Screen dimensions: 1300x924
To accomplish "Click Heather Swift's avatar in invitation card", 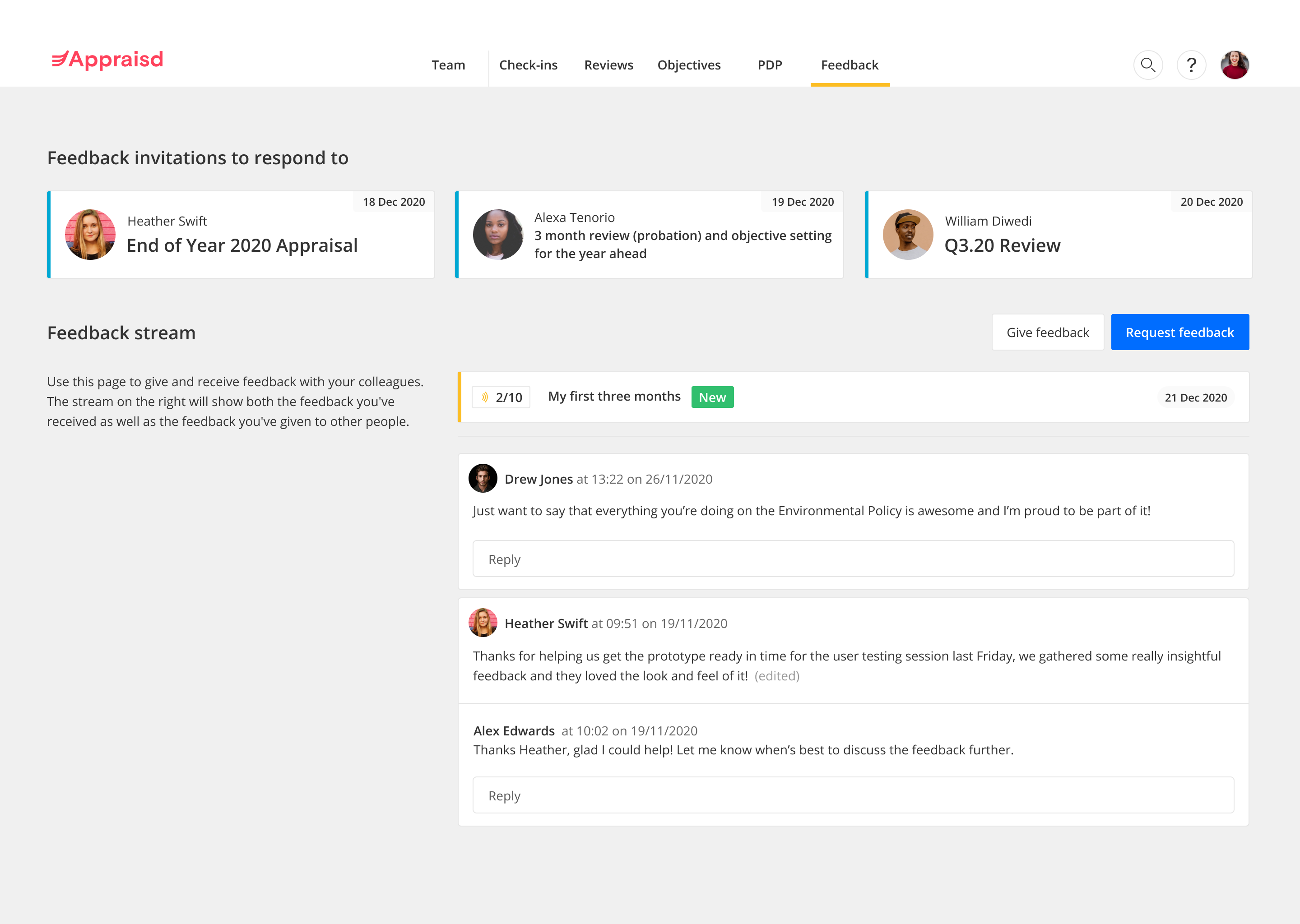I will 90,235.
